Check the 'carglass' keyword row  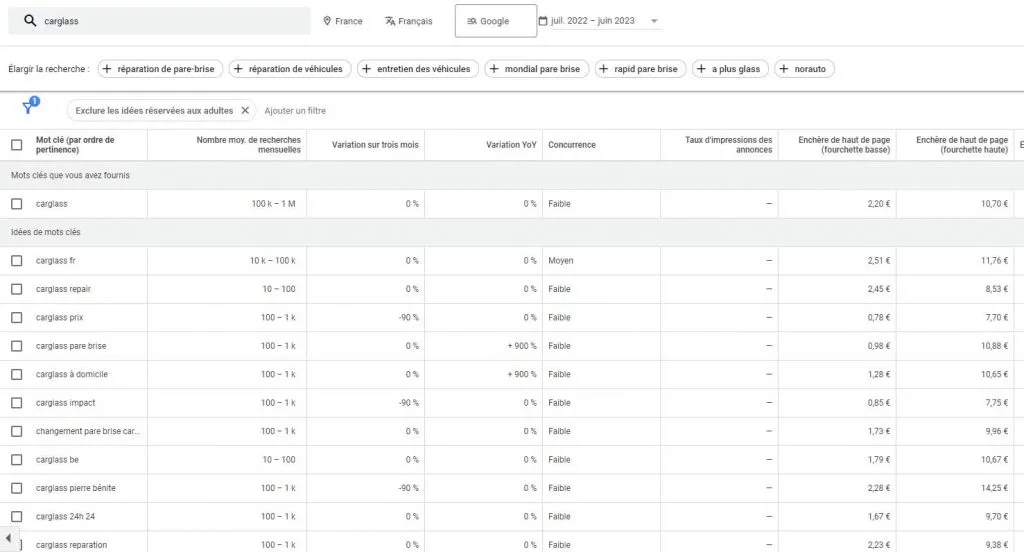pos(16,204)
